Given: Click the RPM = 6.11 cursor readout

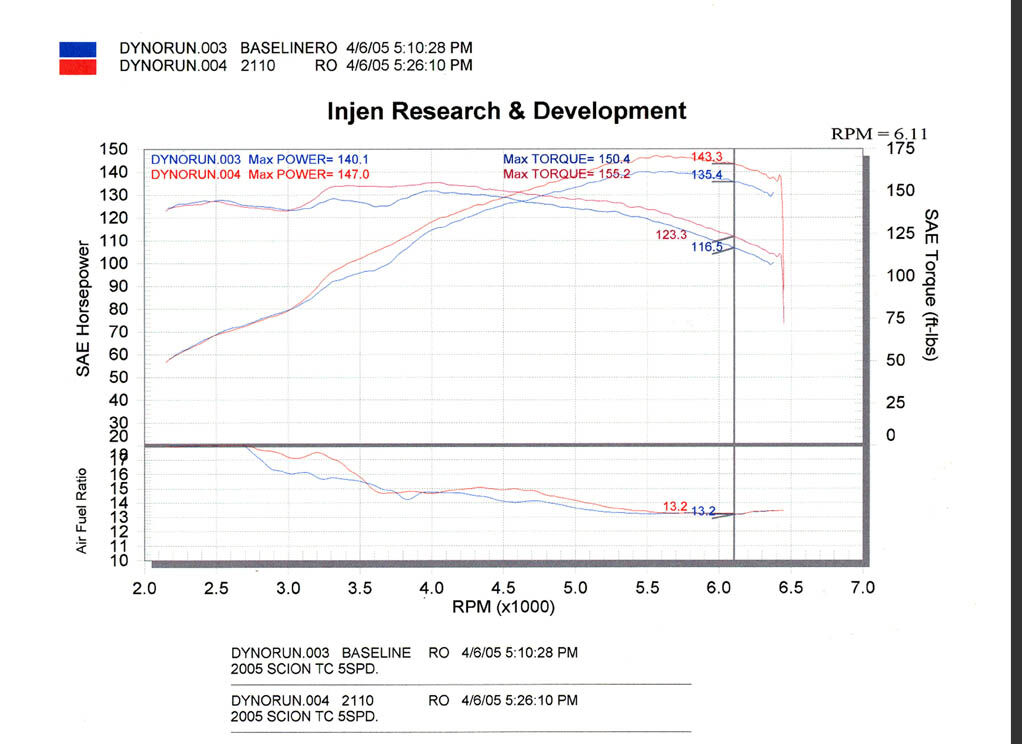Looking at the screenshot, I should (879, 134).
